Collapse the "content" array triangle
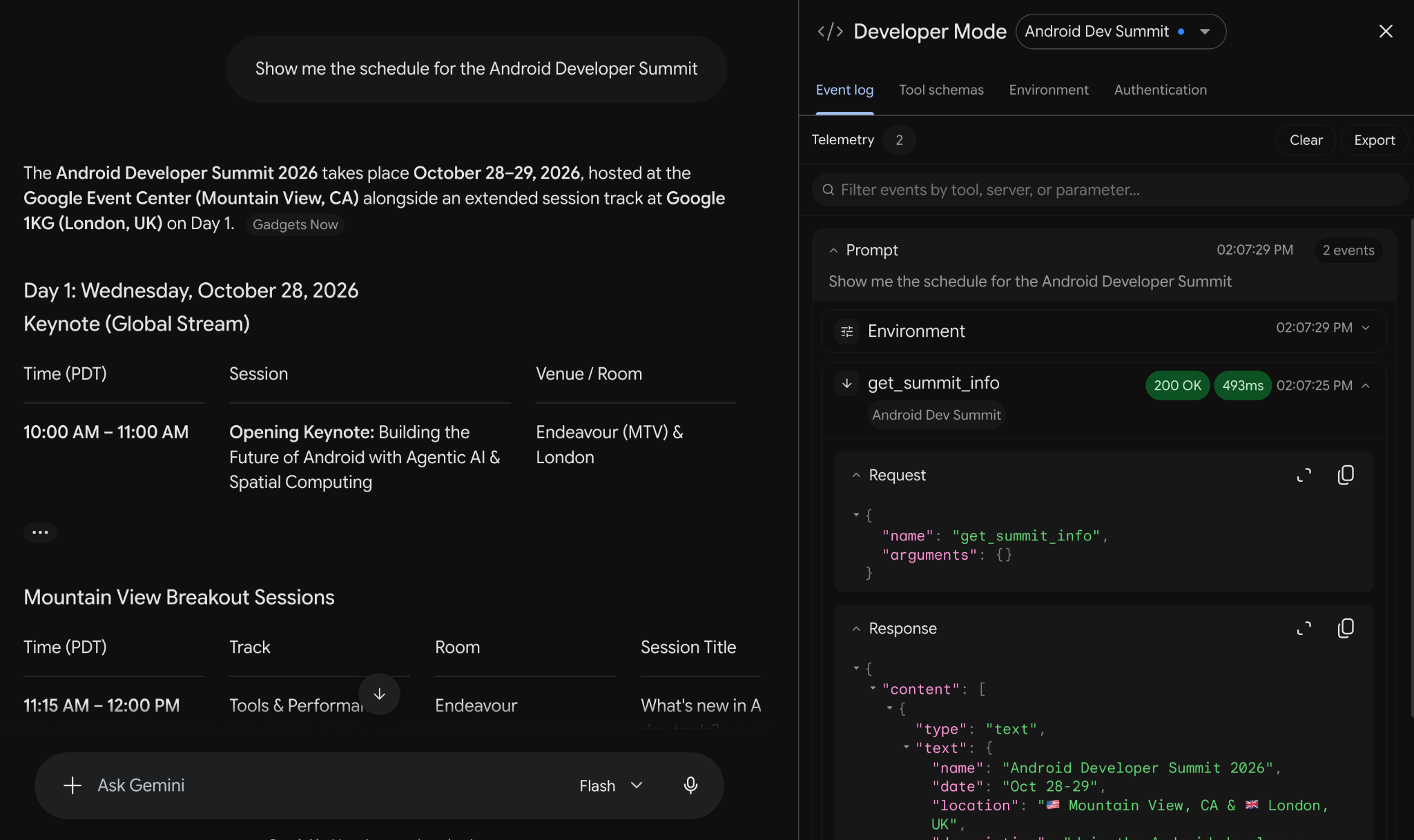1414x840 pixels. click(x=873, y=688)
